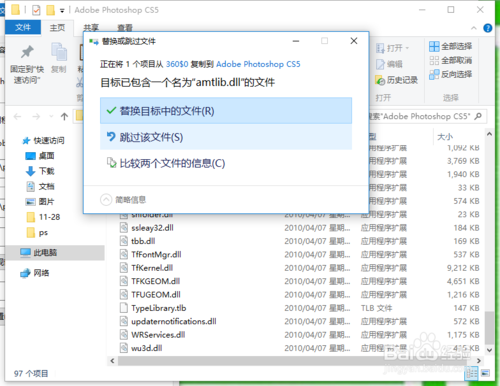The width and height of the screenshot is (500, 386).
Task: Choose Replace the file in destination (R)
Action: pyautogui.click(x=226, y=111)
